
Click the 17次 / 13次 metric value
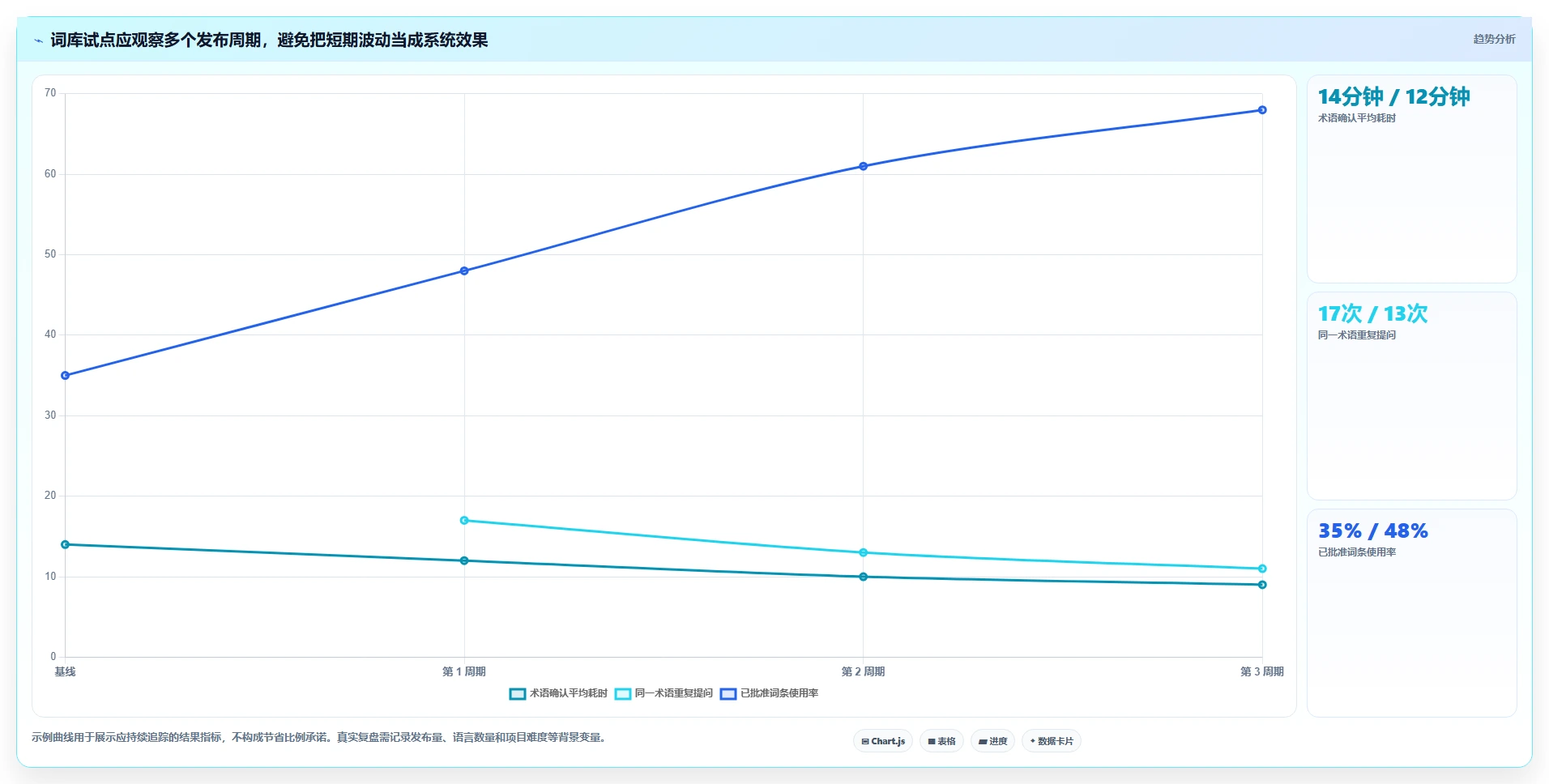coord(1372,314)
